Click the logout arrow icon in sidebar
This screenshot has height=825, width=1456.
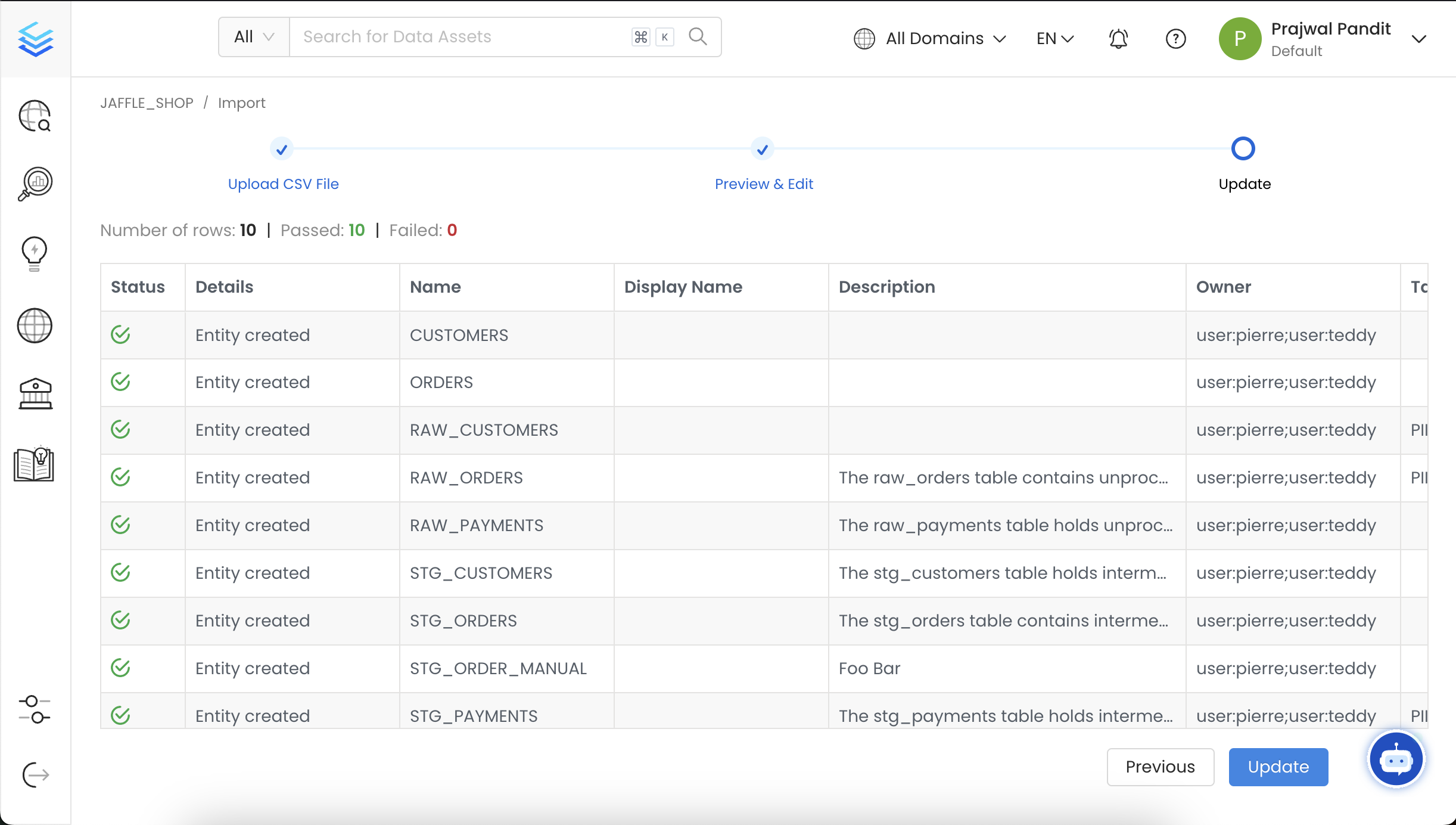click(34, 774)
